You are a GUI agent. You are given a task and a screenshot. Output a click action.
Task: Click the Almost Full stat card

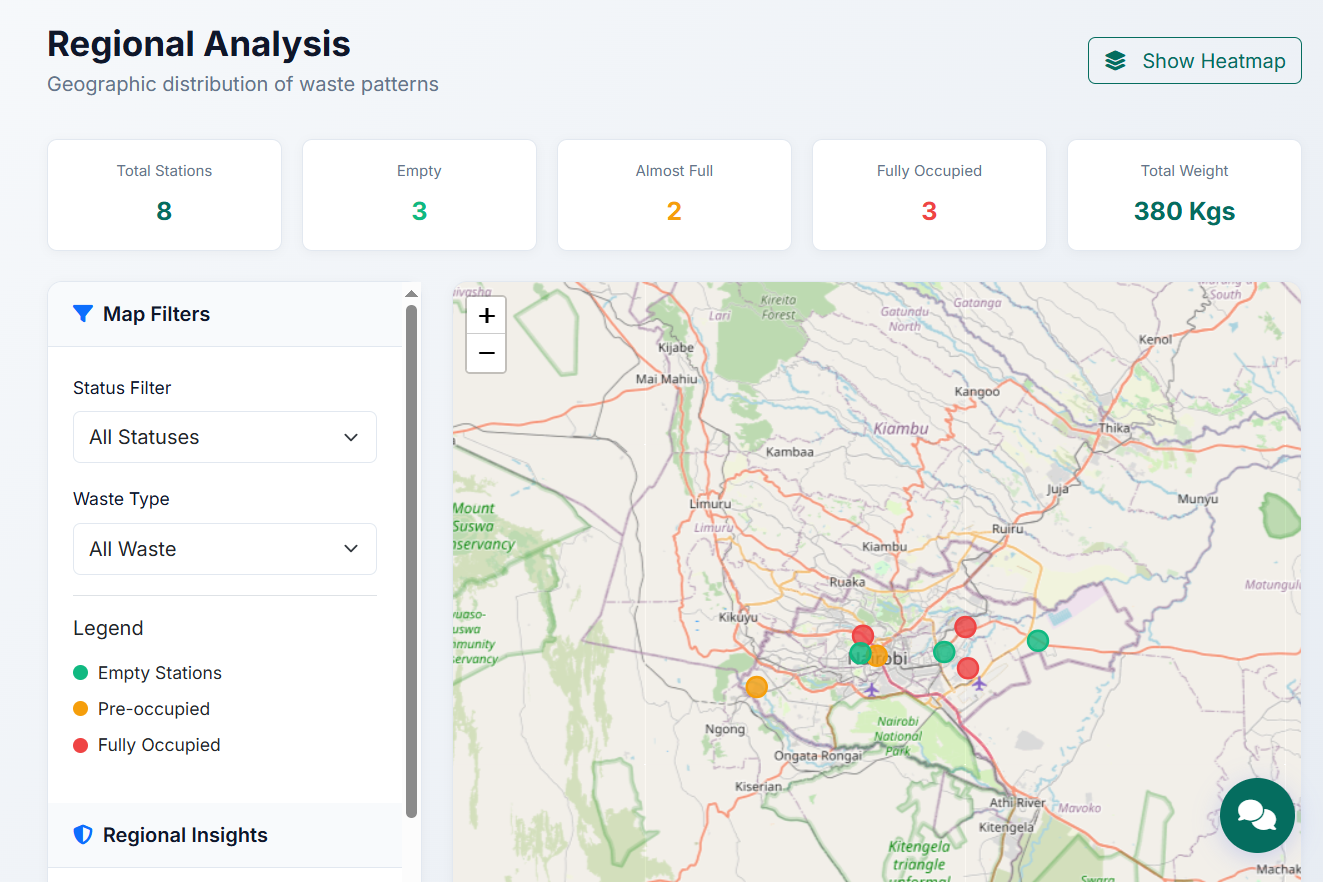tap(674, 195)
